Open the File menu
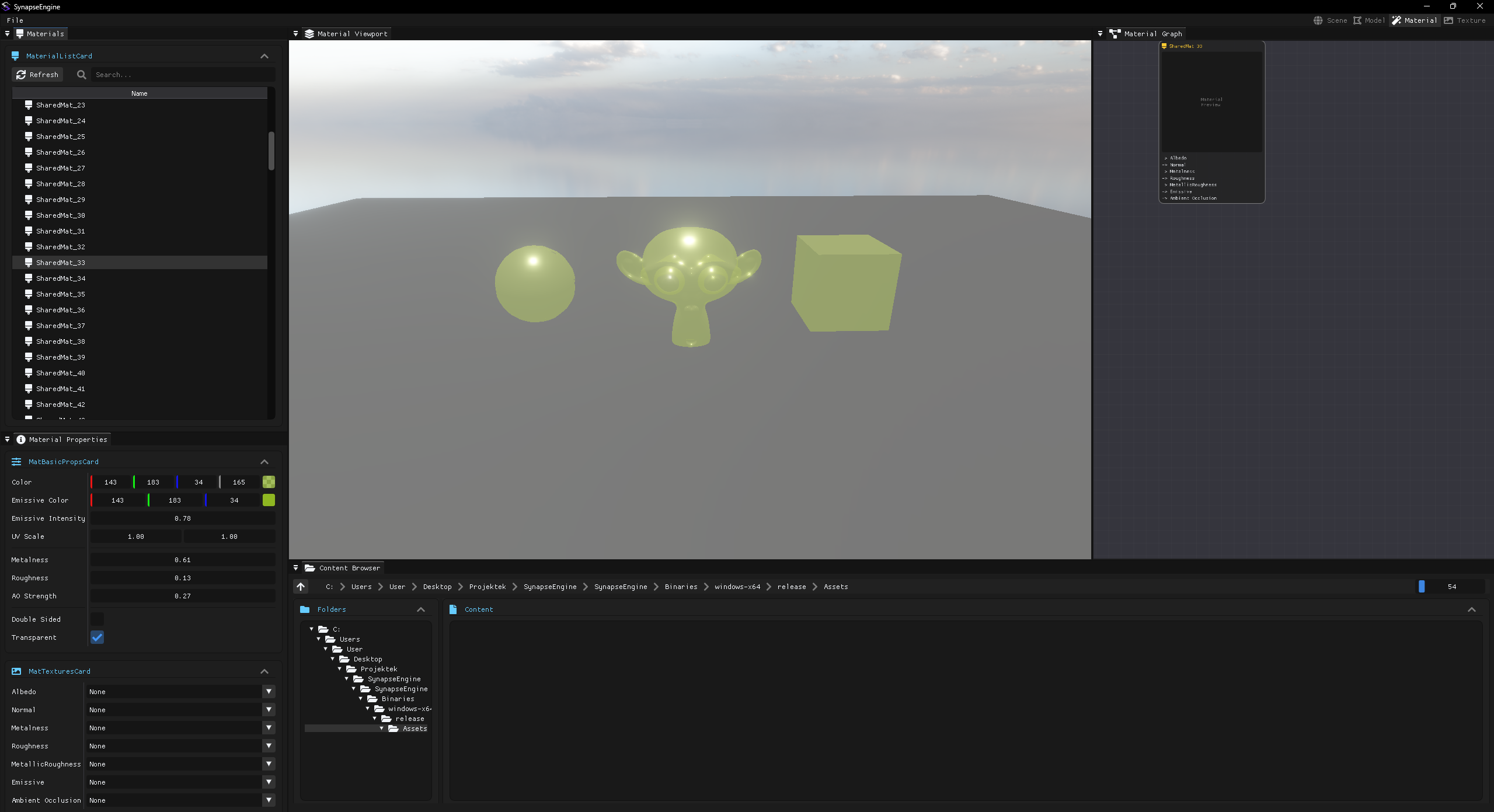 (x=15, y=20)
